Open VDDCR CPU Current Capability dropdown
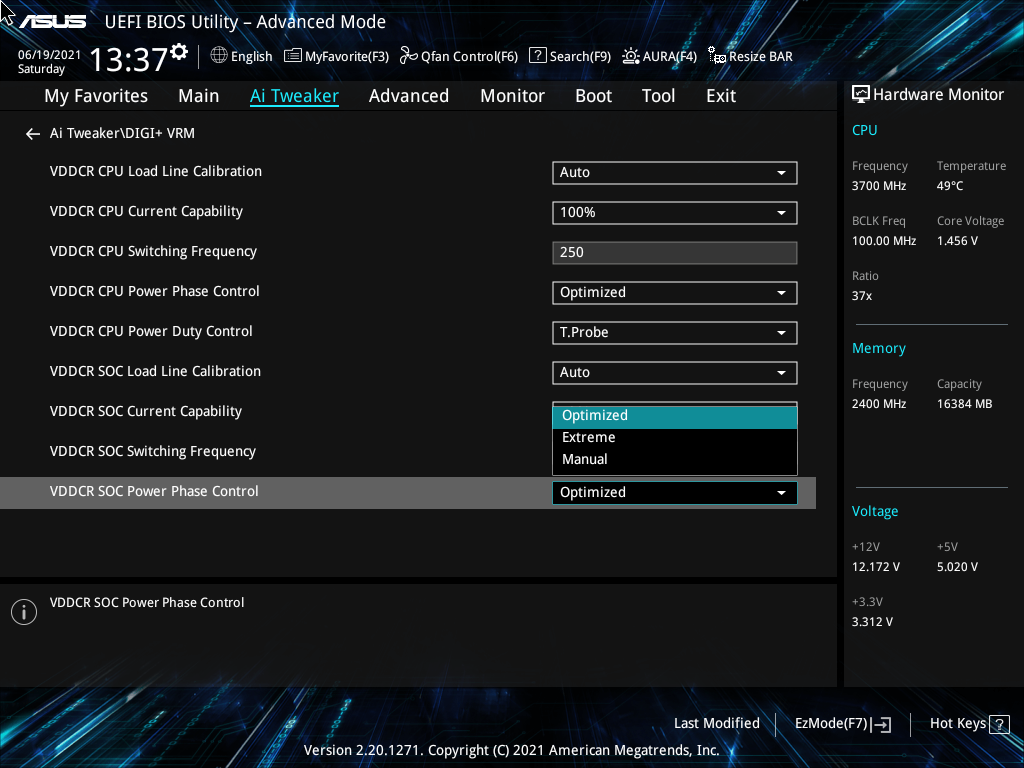Screen dimensions: 1024x768 674,212
